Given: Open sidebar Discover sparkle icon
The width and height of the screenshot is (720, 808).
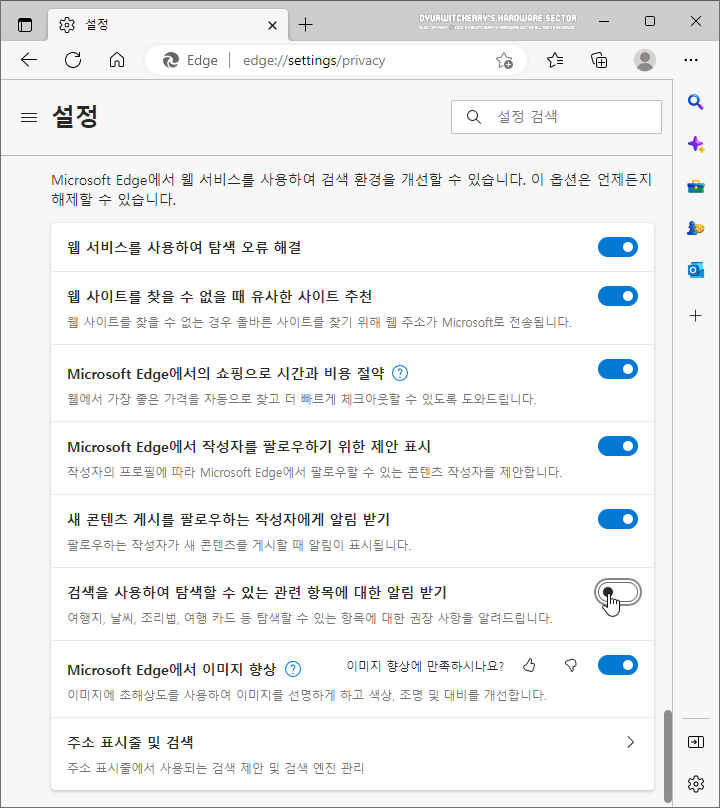Looking at the screenshot, I should pyautogui.click(x=696, y=144).
